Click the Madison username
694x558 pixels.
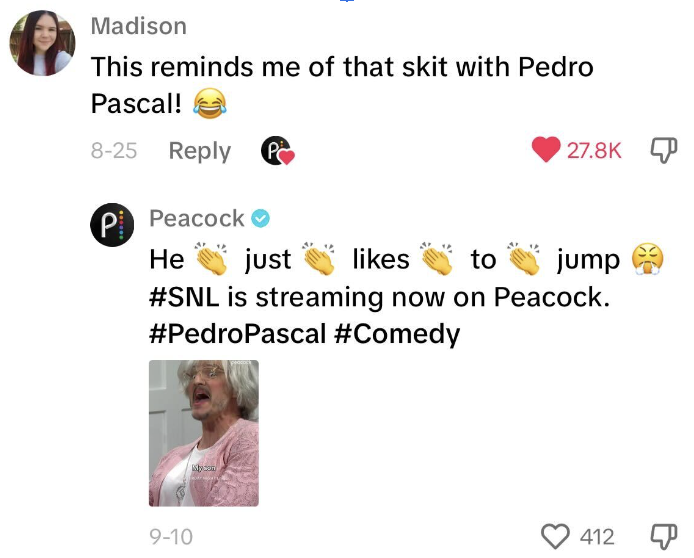(139, 26)
